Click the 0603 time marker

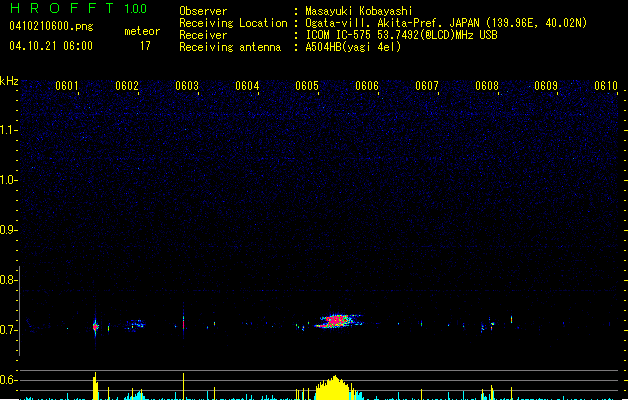click(x=187, y=86)
